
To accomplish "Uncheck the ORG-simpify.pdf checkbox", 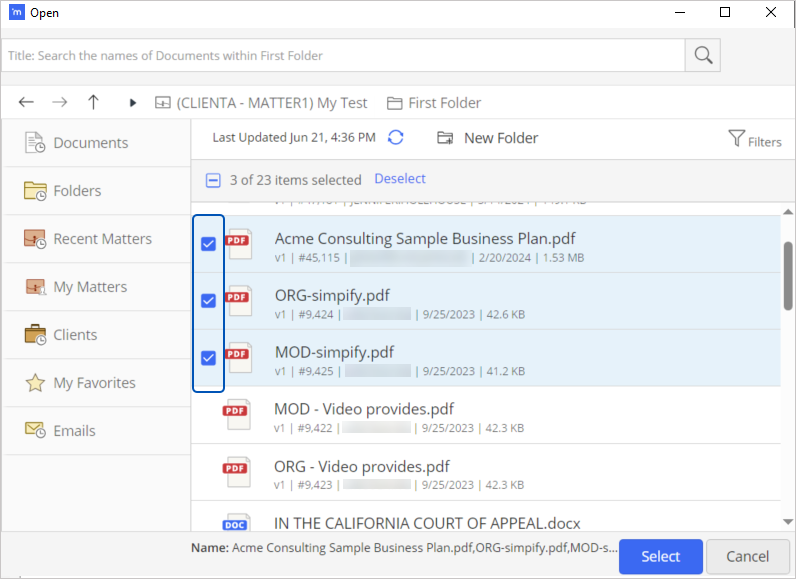I will [x=208, y=301].
